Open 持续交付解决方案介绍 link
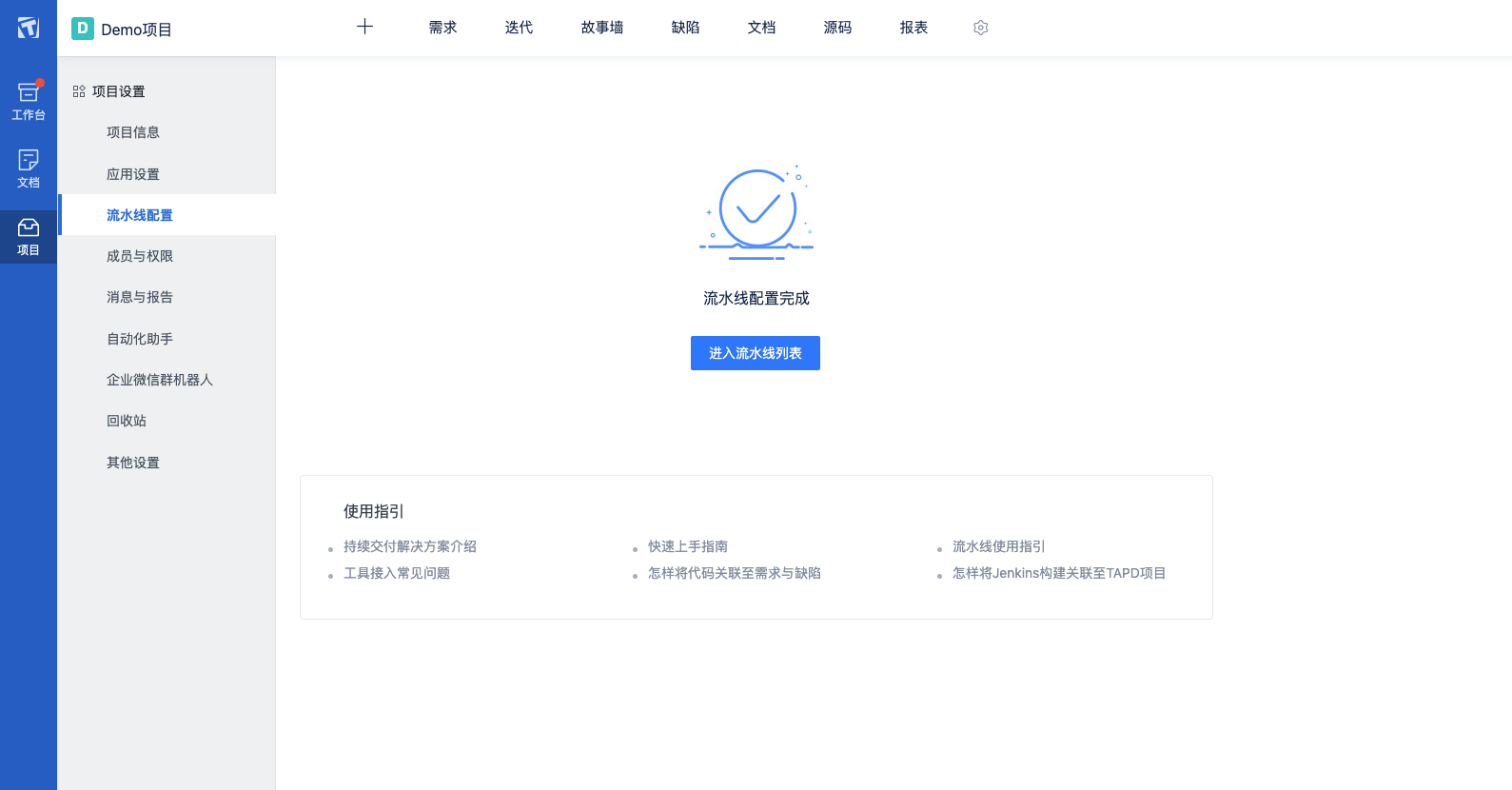This screenshot has height=790, width=1512. click(409, 546)
